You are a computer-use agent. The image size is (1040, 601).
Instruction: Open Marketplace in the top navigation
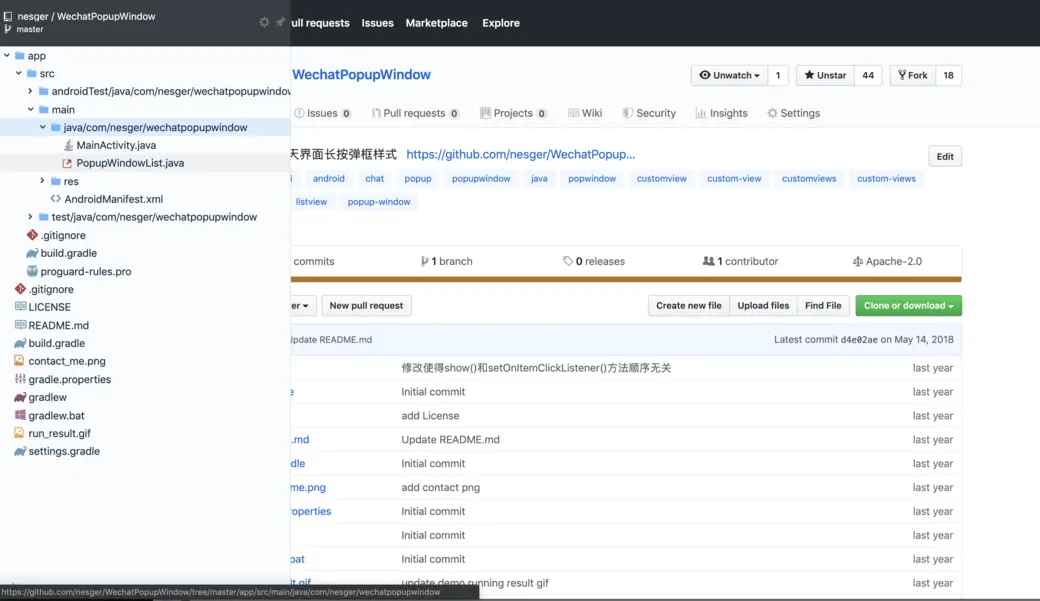pos(436,23)
